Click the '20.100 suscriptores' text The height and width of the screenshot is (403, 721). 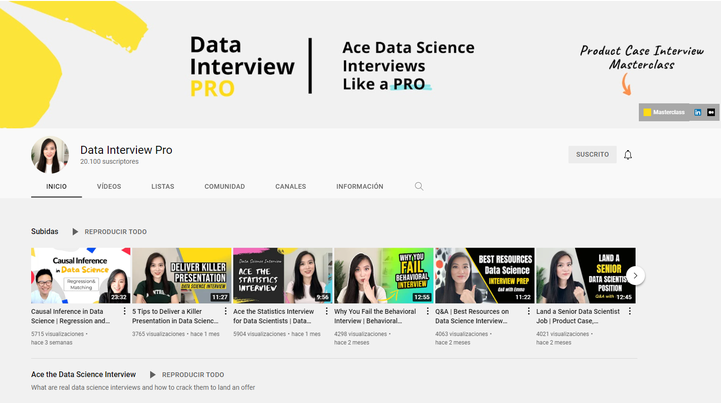[109, 161]
